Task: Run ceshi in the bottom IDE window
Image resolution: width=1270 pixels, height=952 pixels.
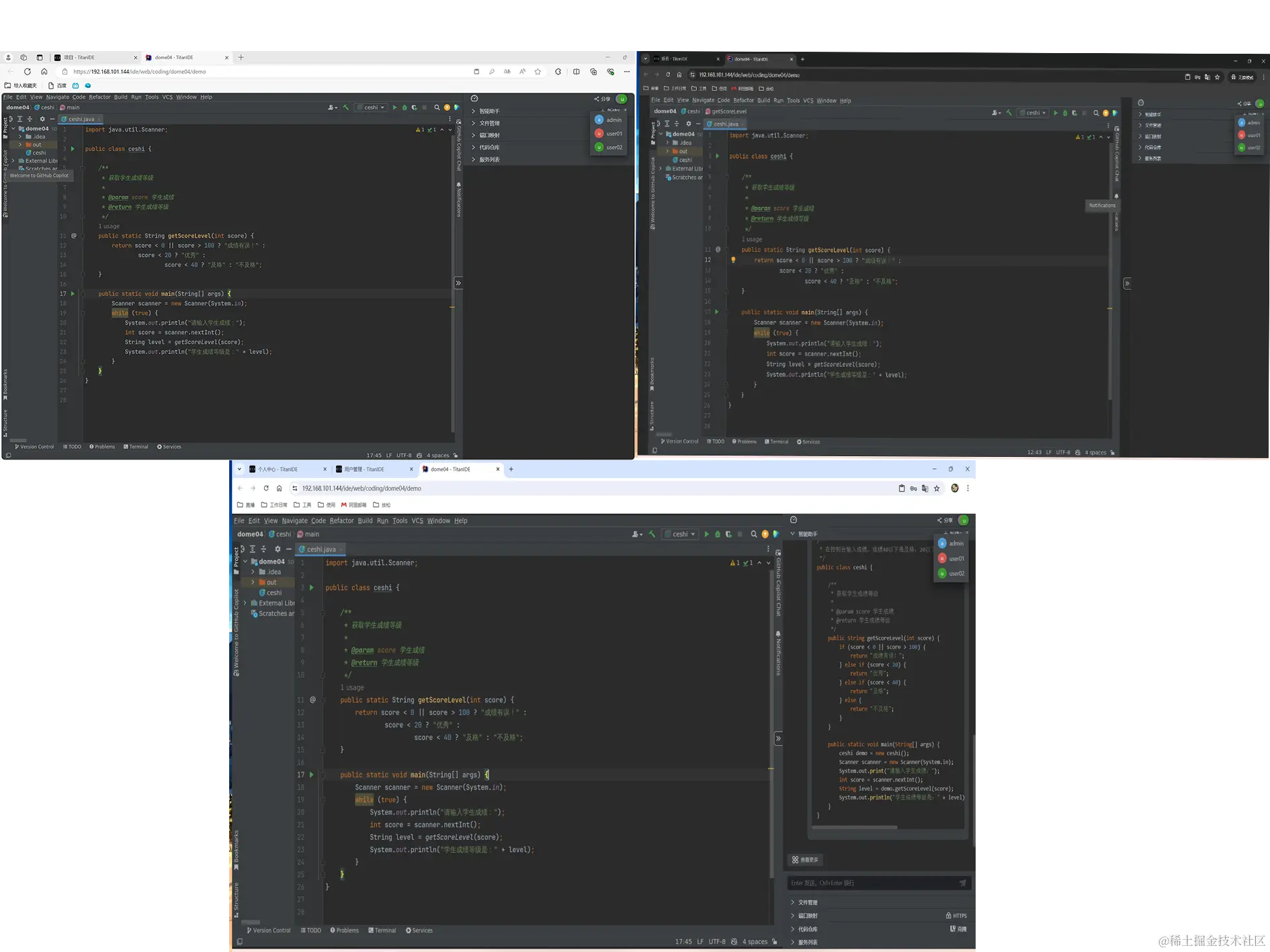Action: [706, 534]
